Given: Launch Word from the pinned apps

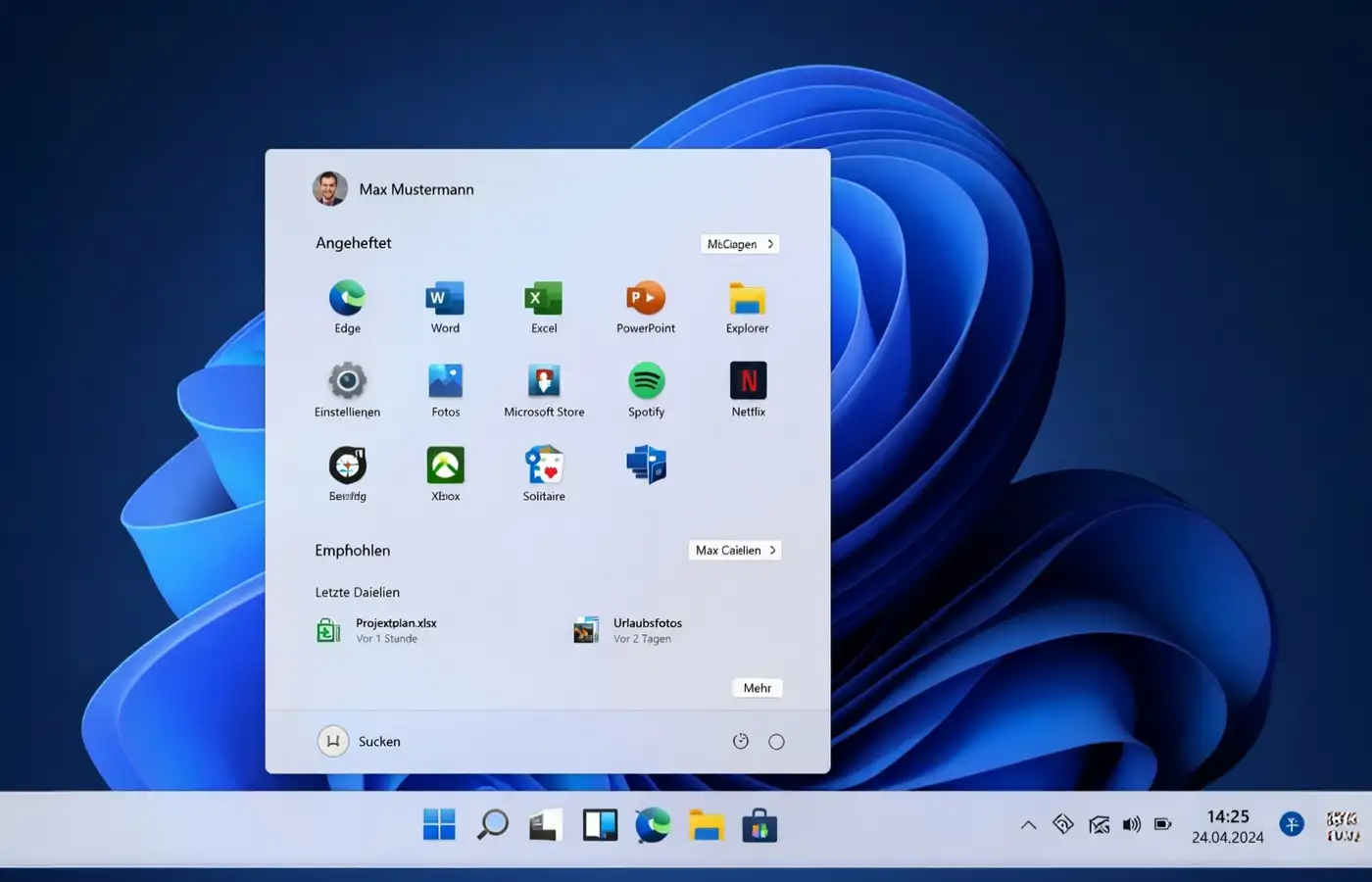Looking at the screenshot, I should pyautogui.click(x=445, y=298).
